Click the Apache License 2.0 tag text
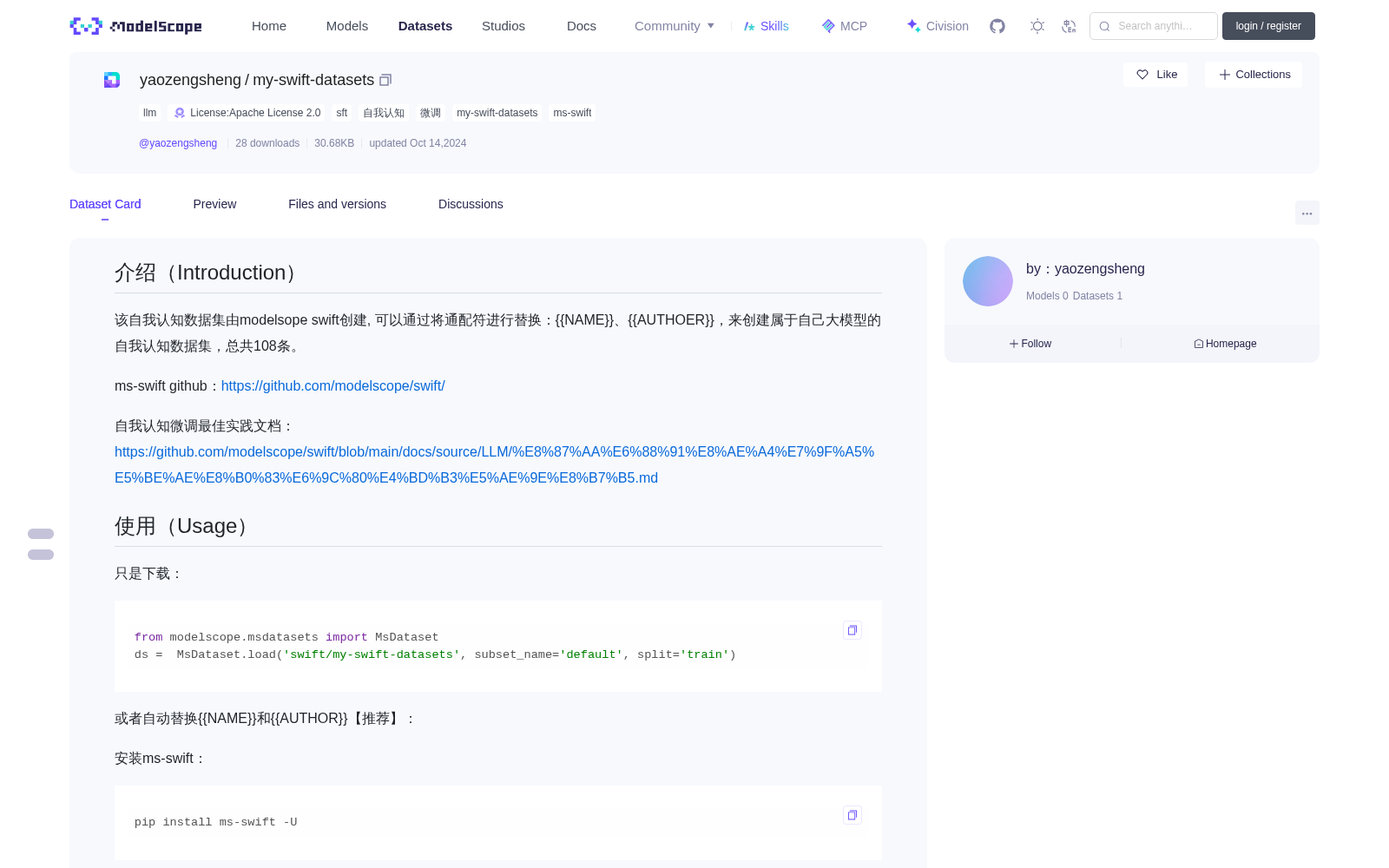The height and width of the screenshot is (868, 1389). coord(255,113)
